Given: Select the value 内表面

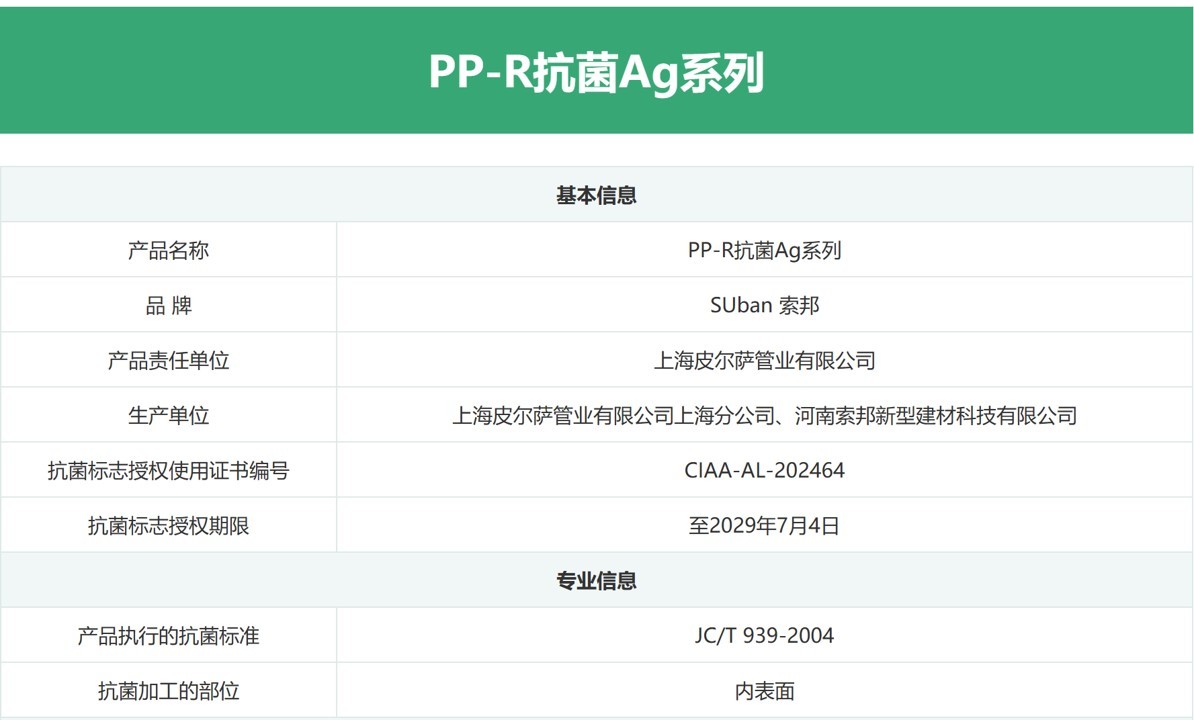Looking at the screenshot, I should (x=765, y=691).
